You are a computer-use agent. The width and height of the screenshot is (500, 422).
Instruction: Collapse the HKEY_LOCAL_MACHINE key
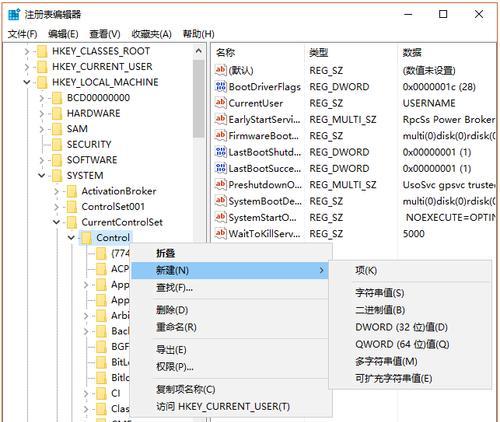tap(27, 82)
